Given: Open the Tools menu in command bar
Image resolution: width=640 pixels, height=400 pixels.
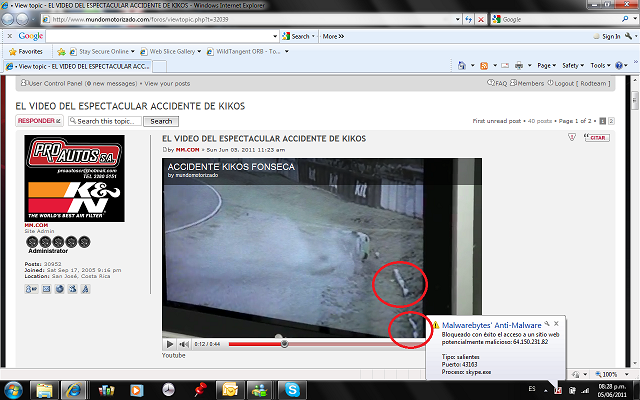Looking at the screenshot, I should point(601,66).
